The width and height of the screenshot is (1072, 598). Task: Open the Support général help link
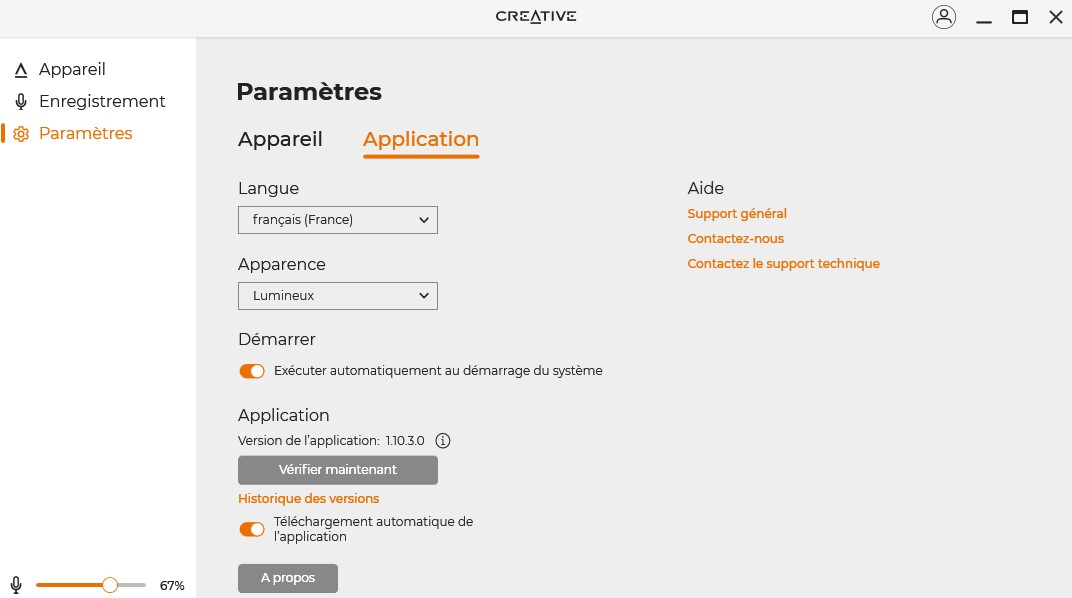click(x=737, y=214)
